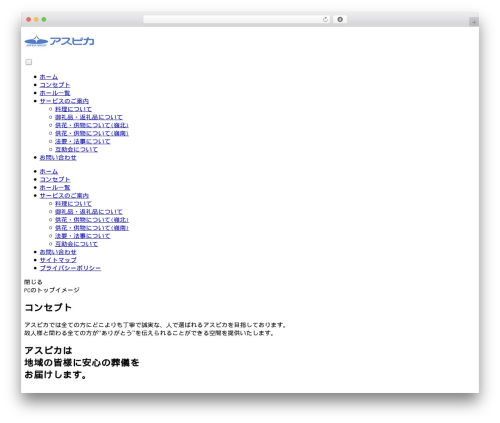
Task: Open the プライバシーポリシー link
Action: pyautogui.click(x=70, y=268)
